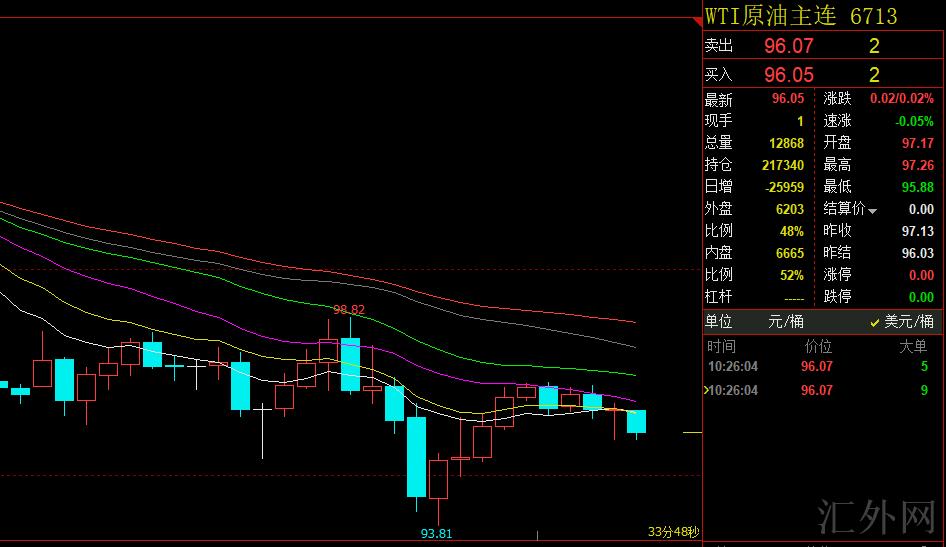Expand the 结算价 dropdown arrow
The width and height of the screenshot is (946, 547).
pos(873,211)
